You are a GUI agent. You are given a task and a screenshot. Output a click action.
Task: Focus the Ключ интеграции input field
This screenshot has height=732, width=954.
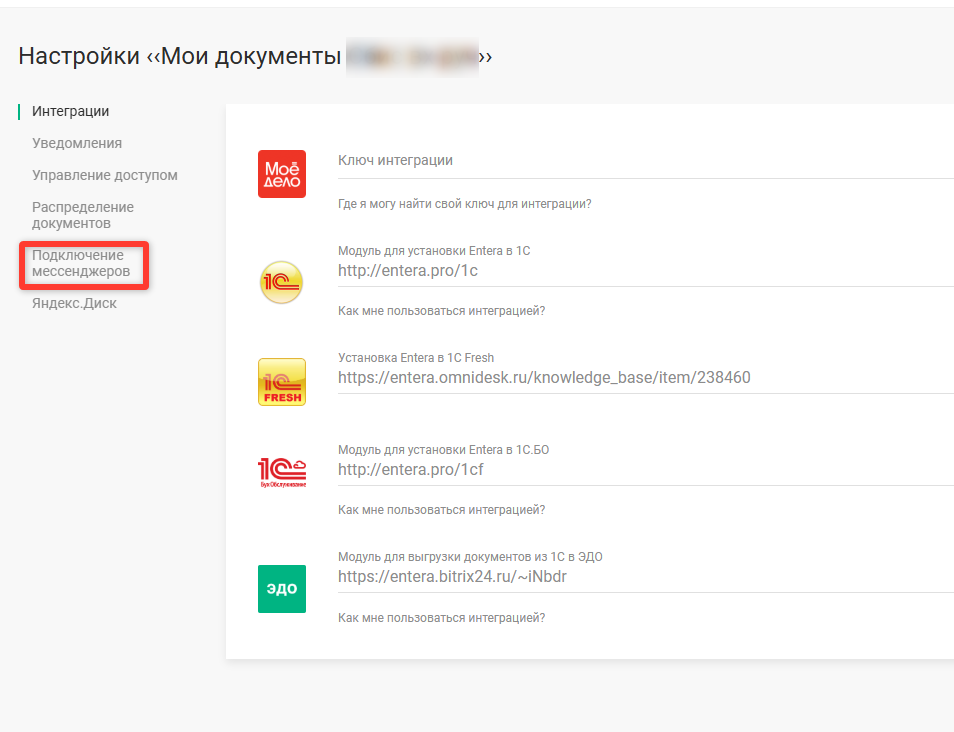point(646,161)
